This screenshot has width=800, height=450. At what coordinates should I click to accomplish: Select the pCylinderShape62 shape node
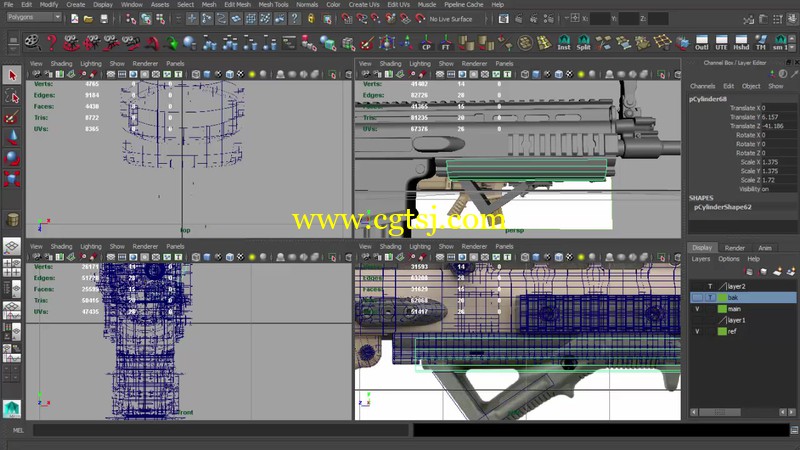point(722,207)
